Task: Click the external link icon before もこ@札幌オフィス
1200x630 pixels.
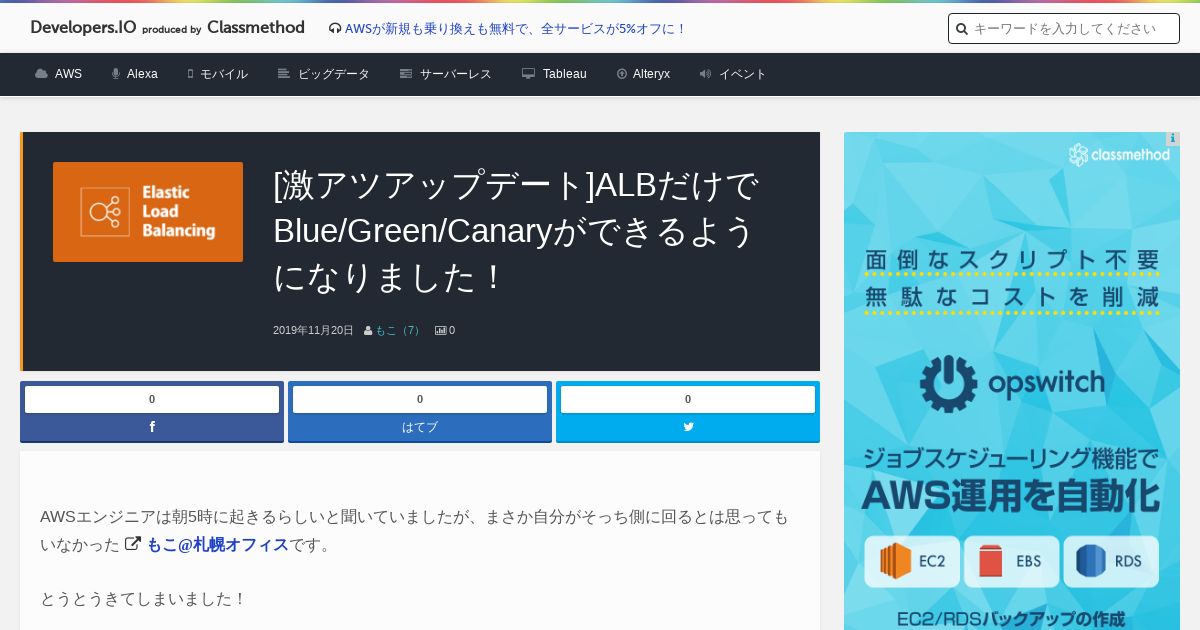Action: [x=133, y=544]
